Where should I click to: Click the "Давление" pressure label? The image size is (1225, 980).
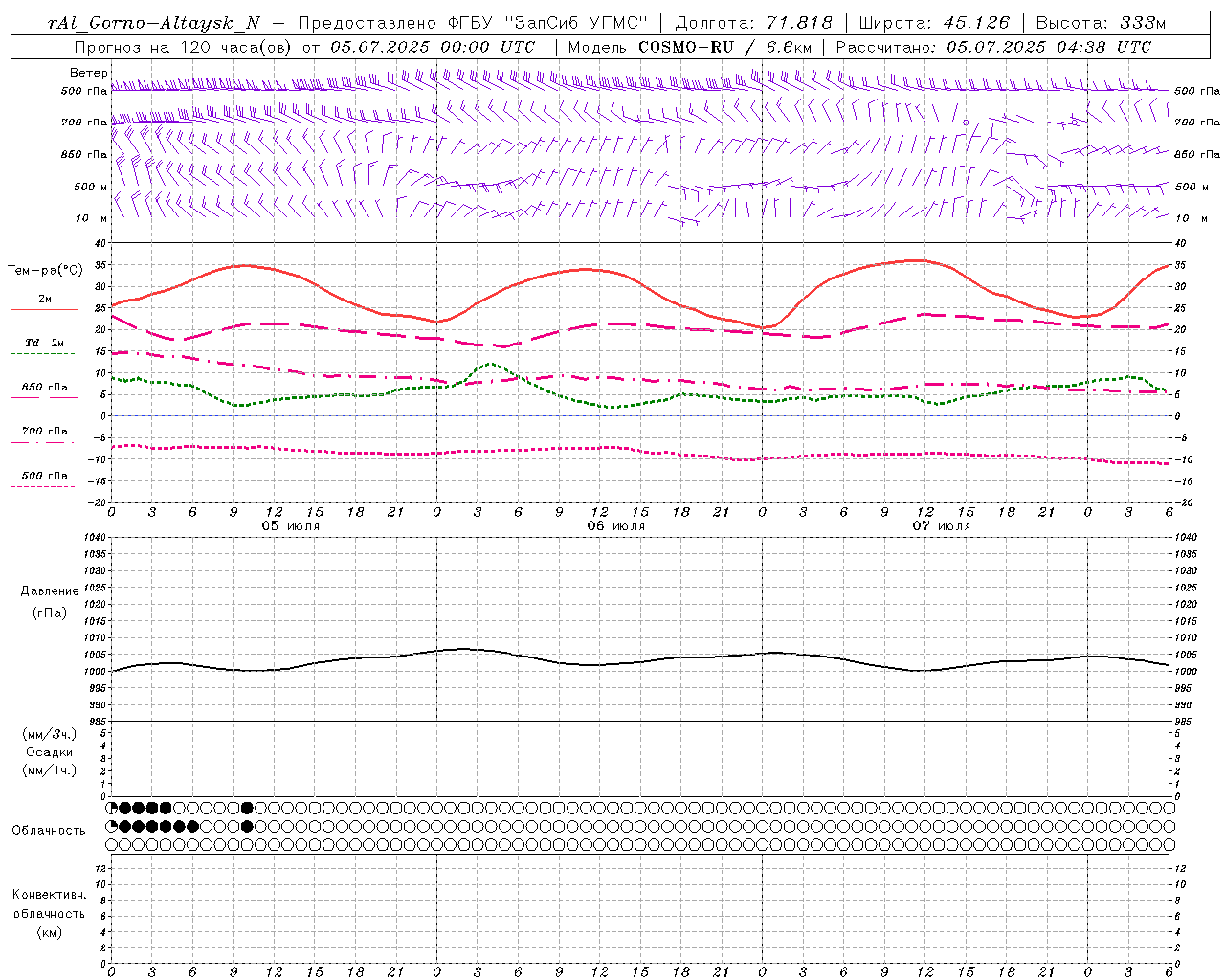[50, 591]
